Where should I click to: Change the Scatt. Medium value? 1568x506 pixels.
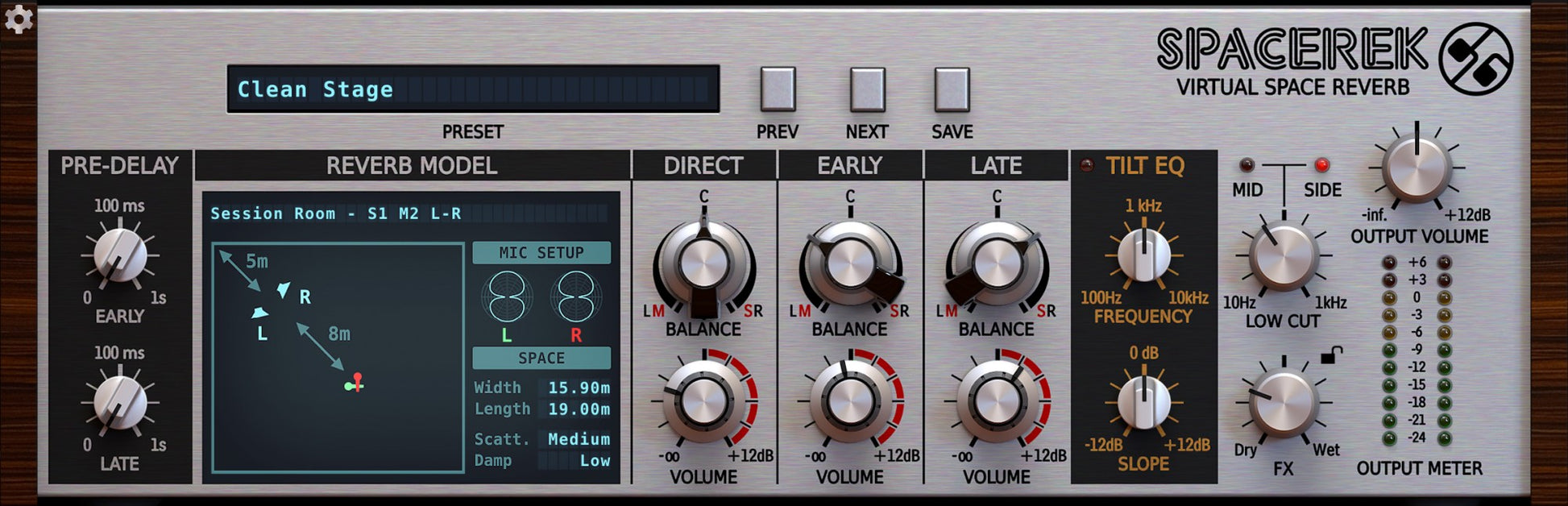[578, 439]
